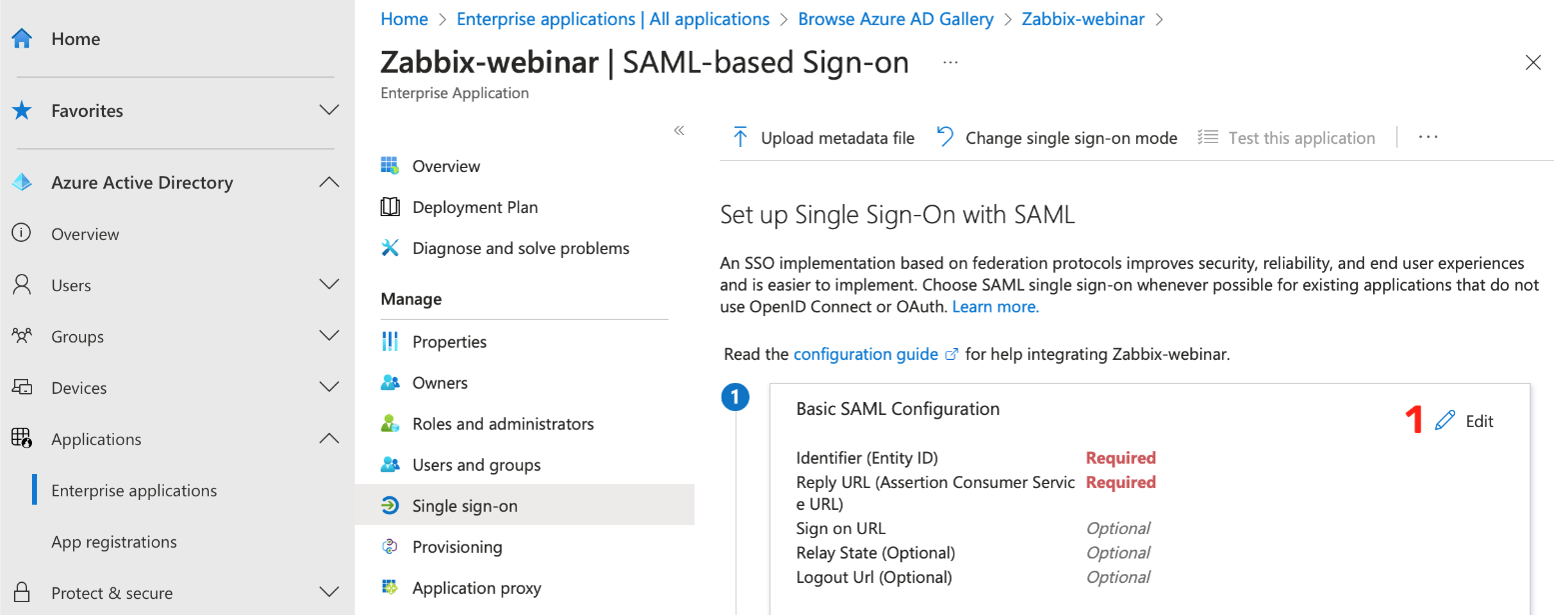Open Roles and administrators
The height and width of the screenshot is (615, 1568).
pos(503,423)
